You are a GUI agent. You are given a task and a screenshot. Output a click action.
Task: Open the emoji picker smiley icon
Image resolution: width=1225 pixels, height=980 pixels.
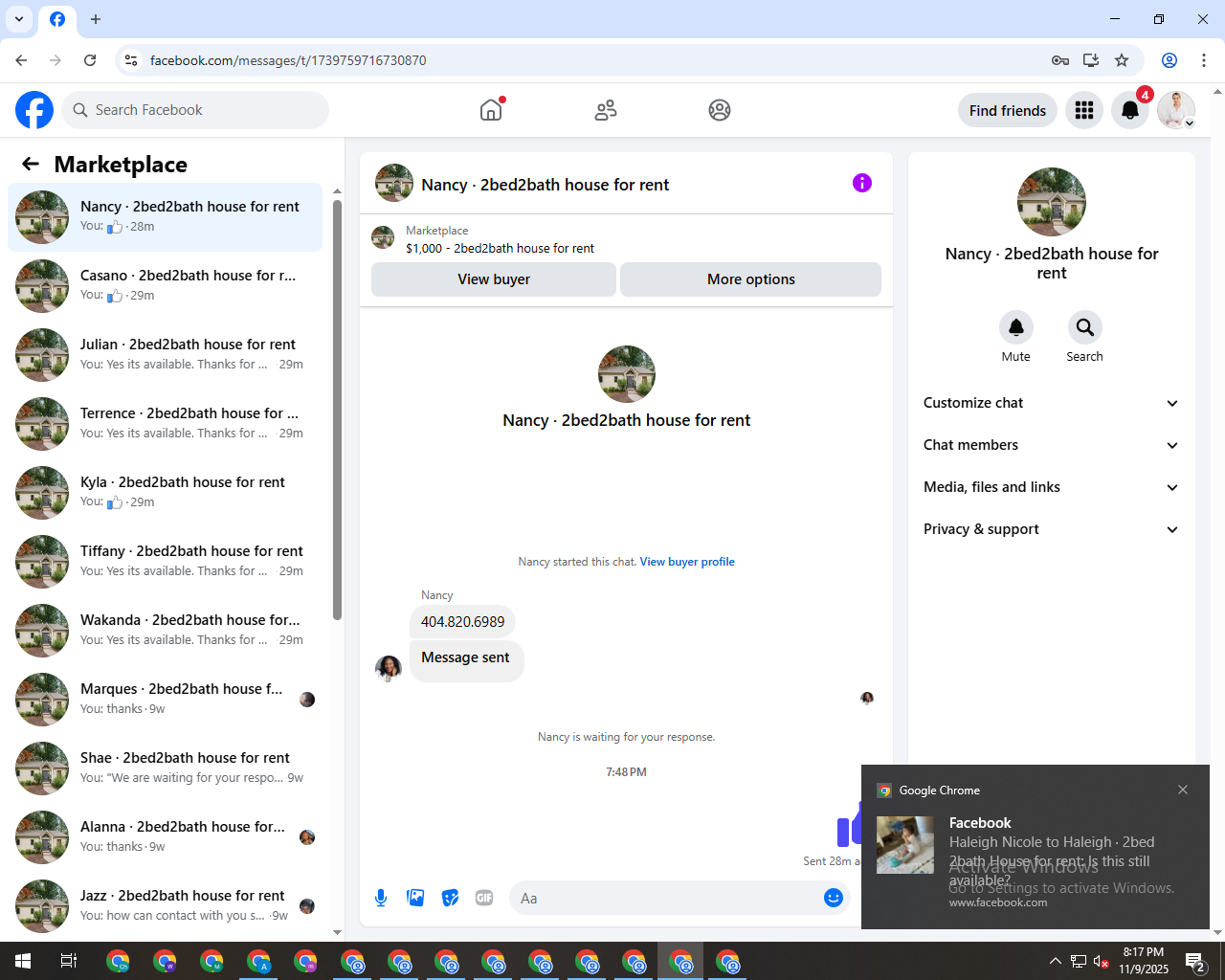click(x=834, y=898)
